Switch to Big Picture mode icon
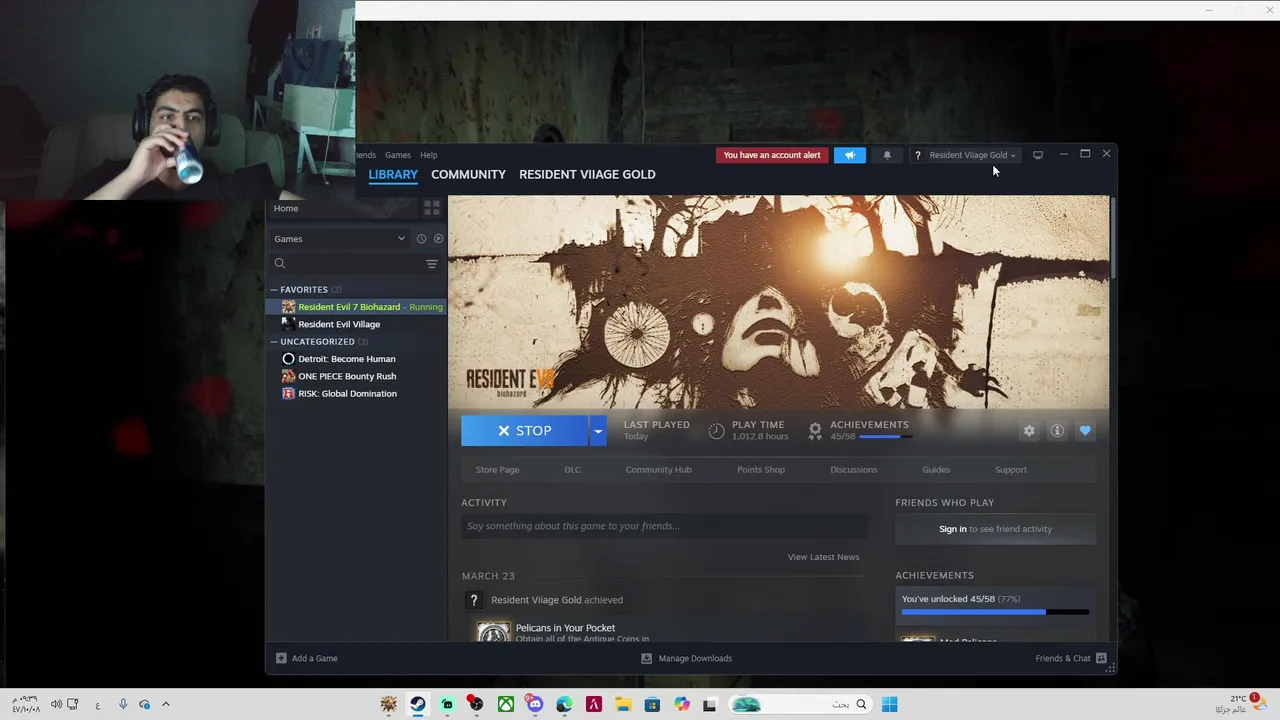Viewport: 1280px width, 720px height. (x=1038, y=155)
